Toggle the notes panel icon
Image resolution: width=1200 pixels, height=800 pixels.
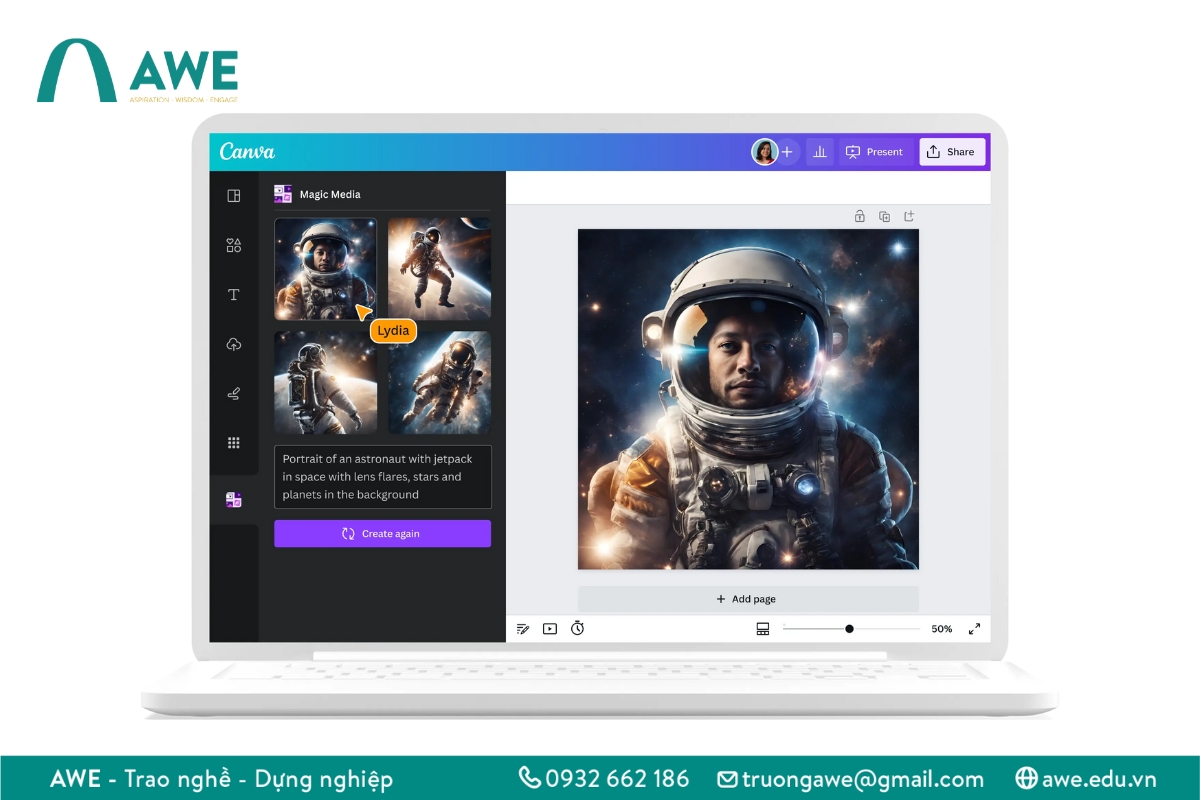point(523,628)
